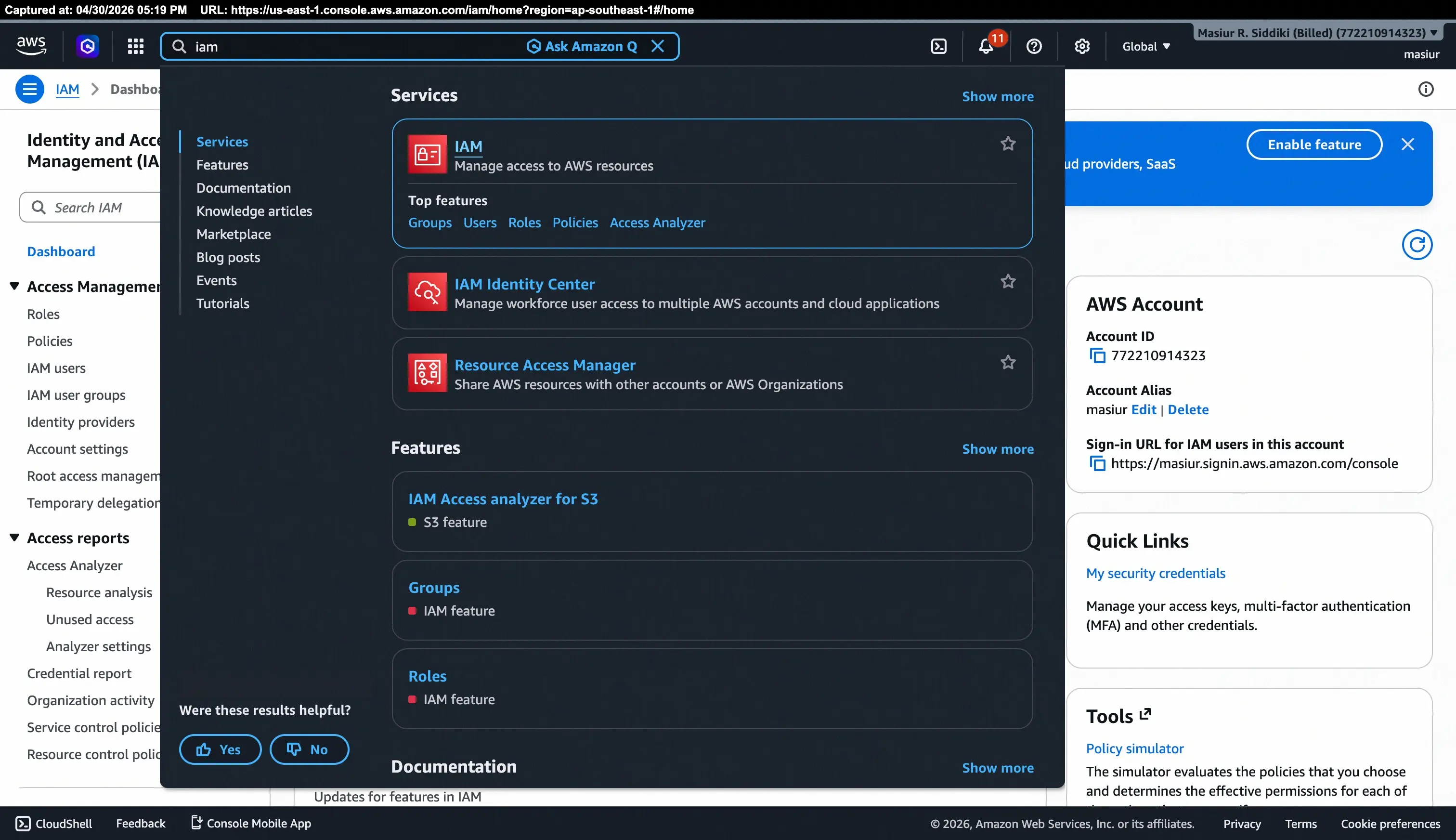Show more Documentation results

[x=998, y=768]
